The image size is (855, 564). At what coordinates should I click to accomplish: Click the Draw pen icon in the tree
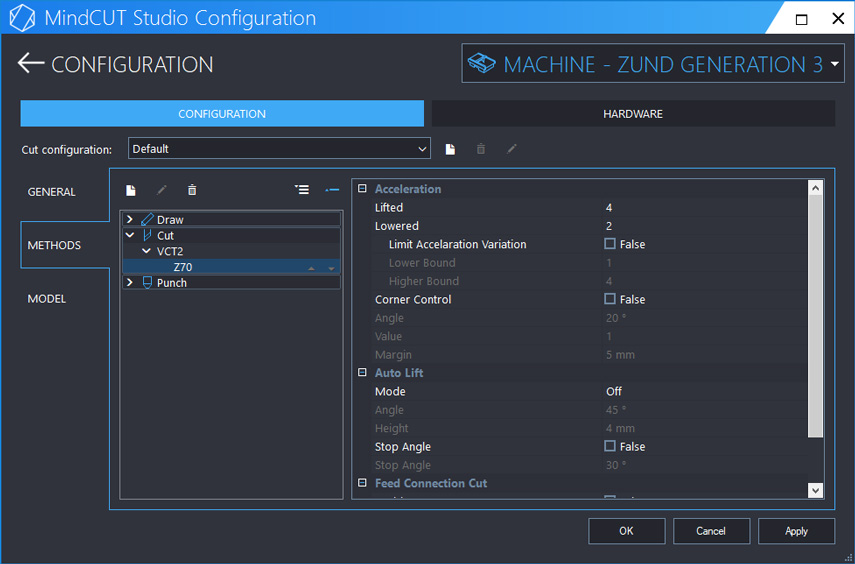pos(147,220)
